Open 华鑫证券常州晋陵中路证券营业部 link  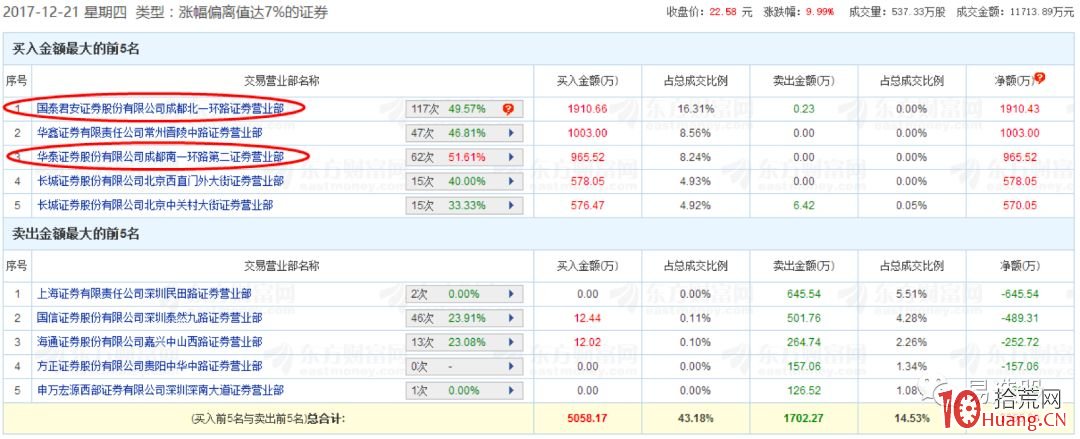(150, 132)
